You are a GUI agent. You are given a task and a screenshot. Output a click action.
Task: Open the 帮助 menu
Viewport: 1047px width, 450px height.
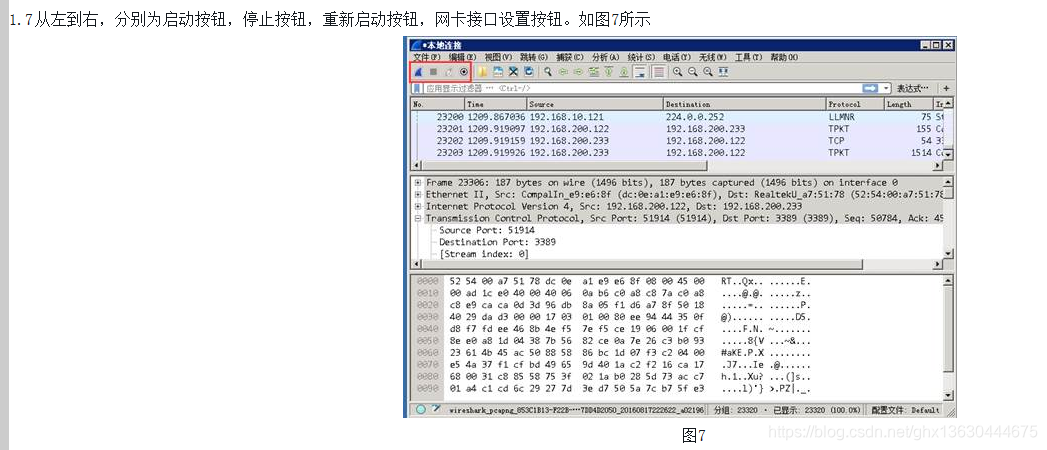[x=784, y=57]
